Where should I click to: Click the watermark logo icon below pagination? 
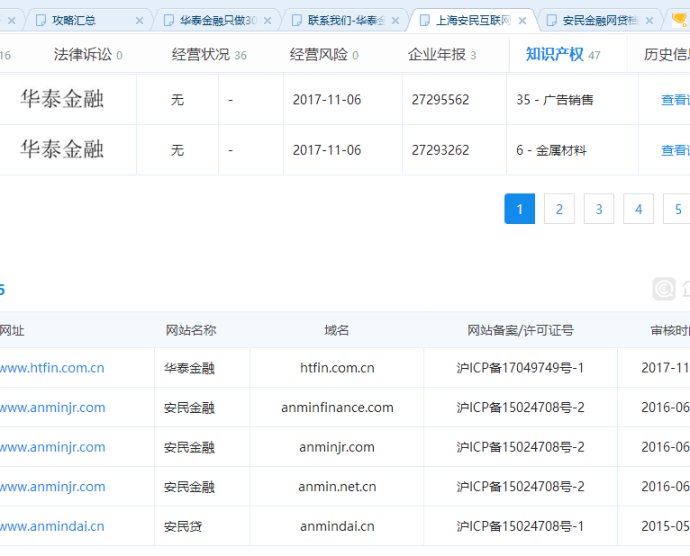(x=664, y=289)
